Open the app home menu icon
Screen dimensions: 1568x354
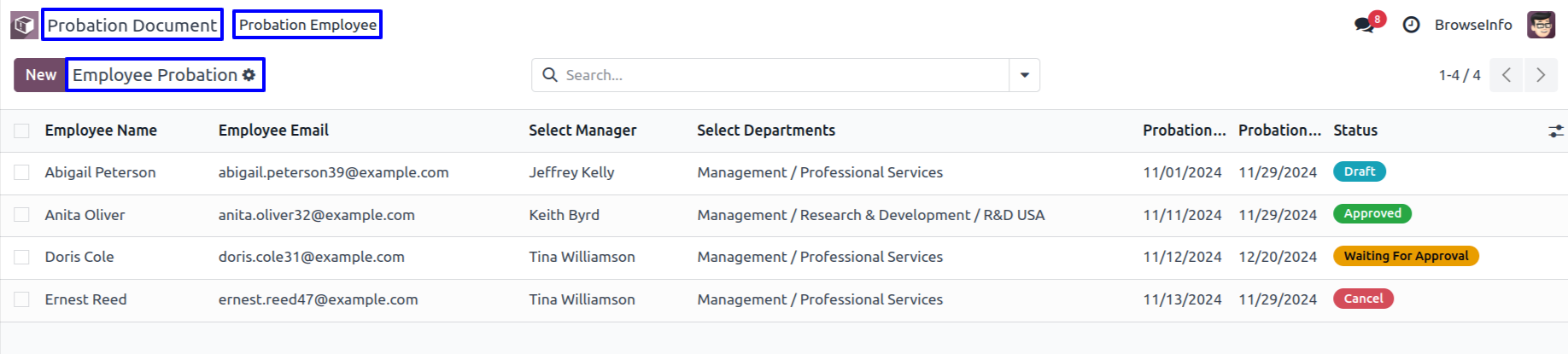click(x=24, y=25)
